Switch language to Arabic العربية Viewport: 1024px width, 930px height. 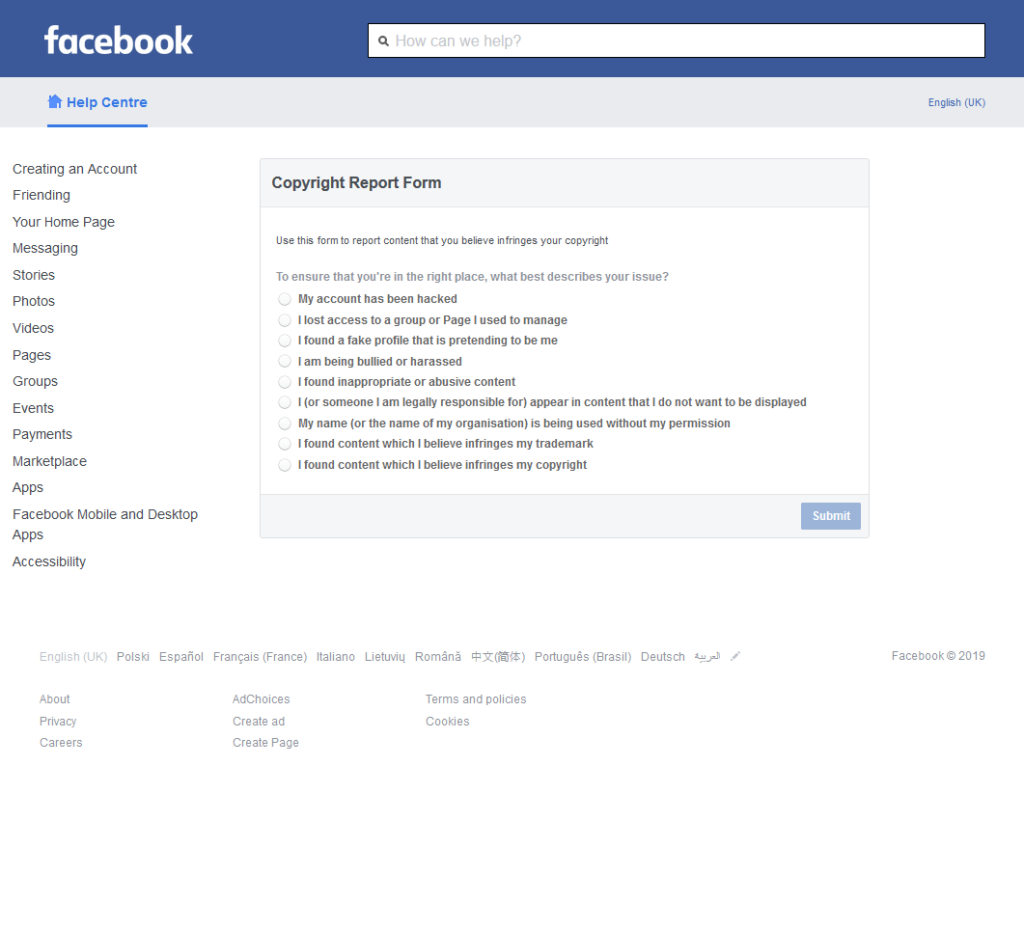[707, 656]
